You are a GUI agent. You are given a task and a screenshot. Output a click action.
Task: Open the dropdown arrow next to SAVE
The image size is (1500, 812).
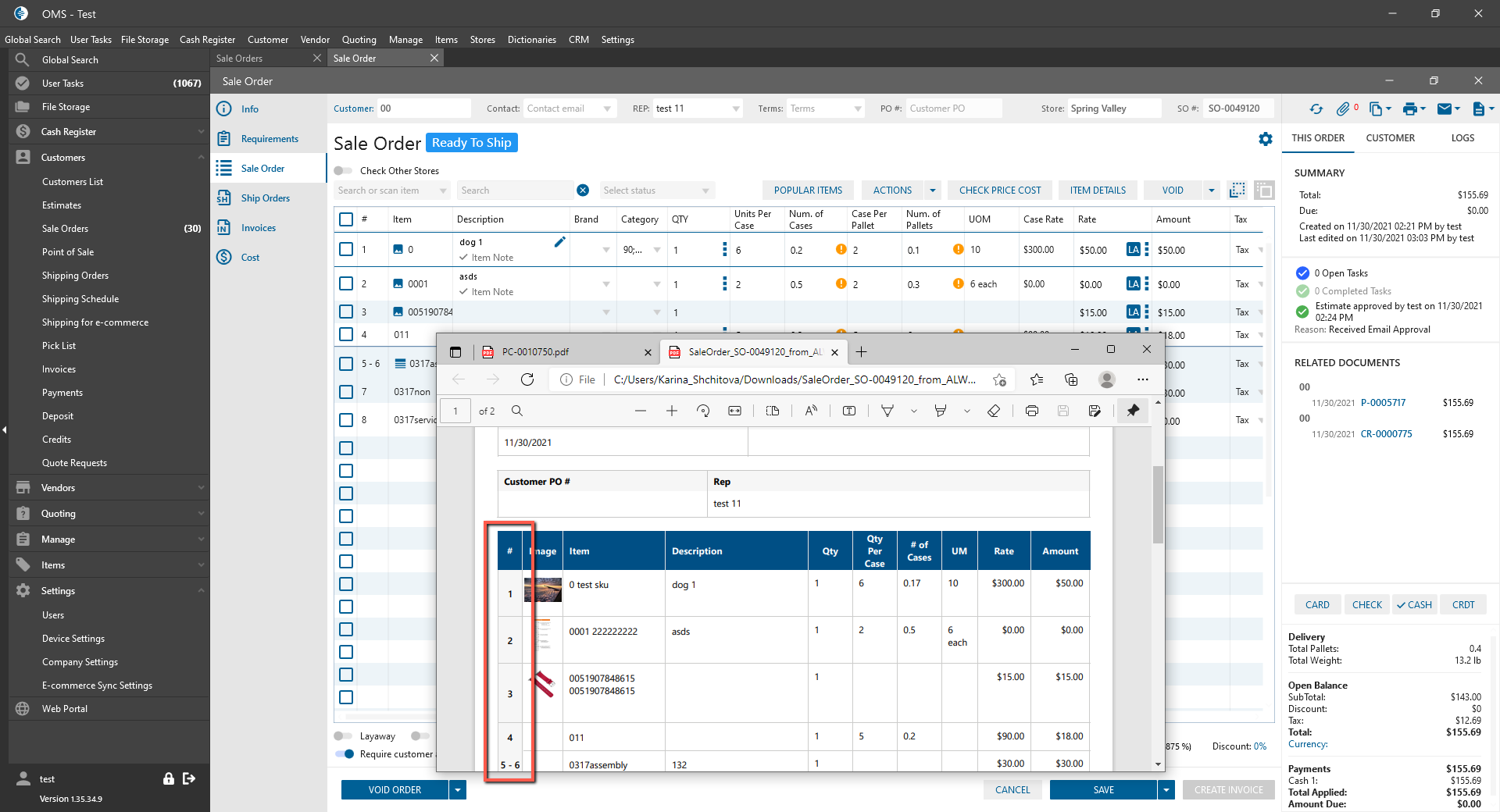click(x=1166, y=790)
